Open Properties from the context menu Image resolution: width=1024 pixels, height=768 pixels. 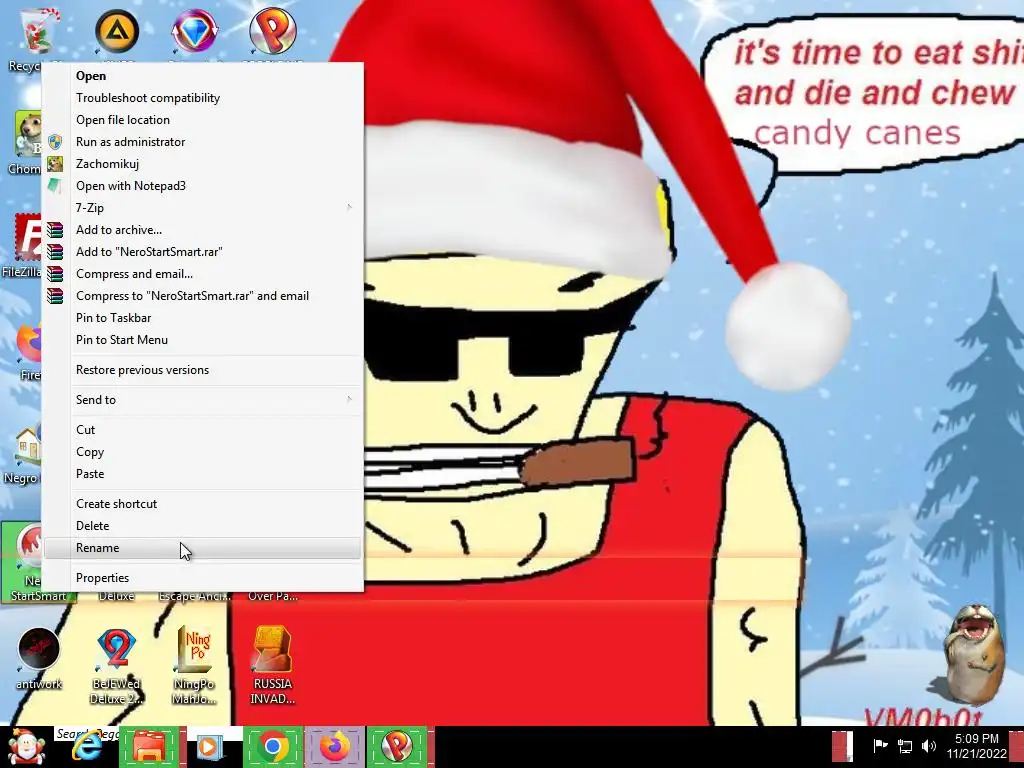(x=202, y=578)
